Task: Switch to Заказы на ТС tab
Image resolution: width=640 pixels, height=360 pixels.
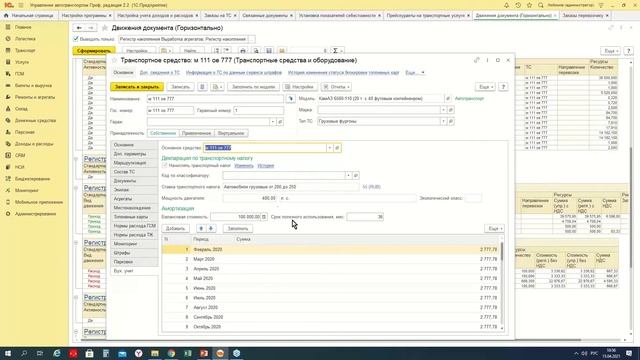Action: tap(220, 15)
